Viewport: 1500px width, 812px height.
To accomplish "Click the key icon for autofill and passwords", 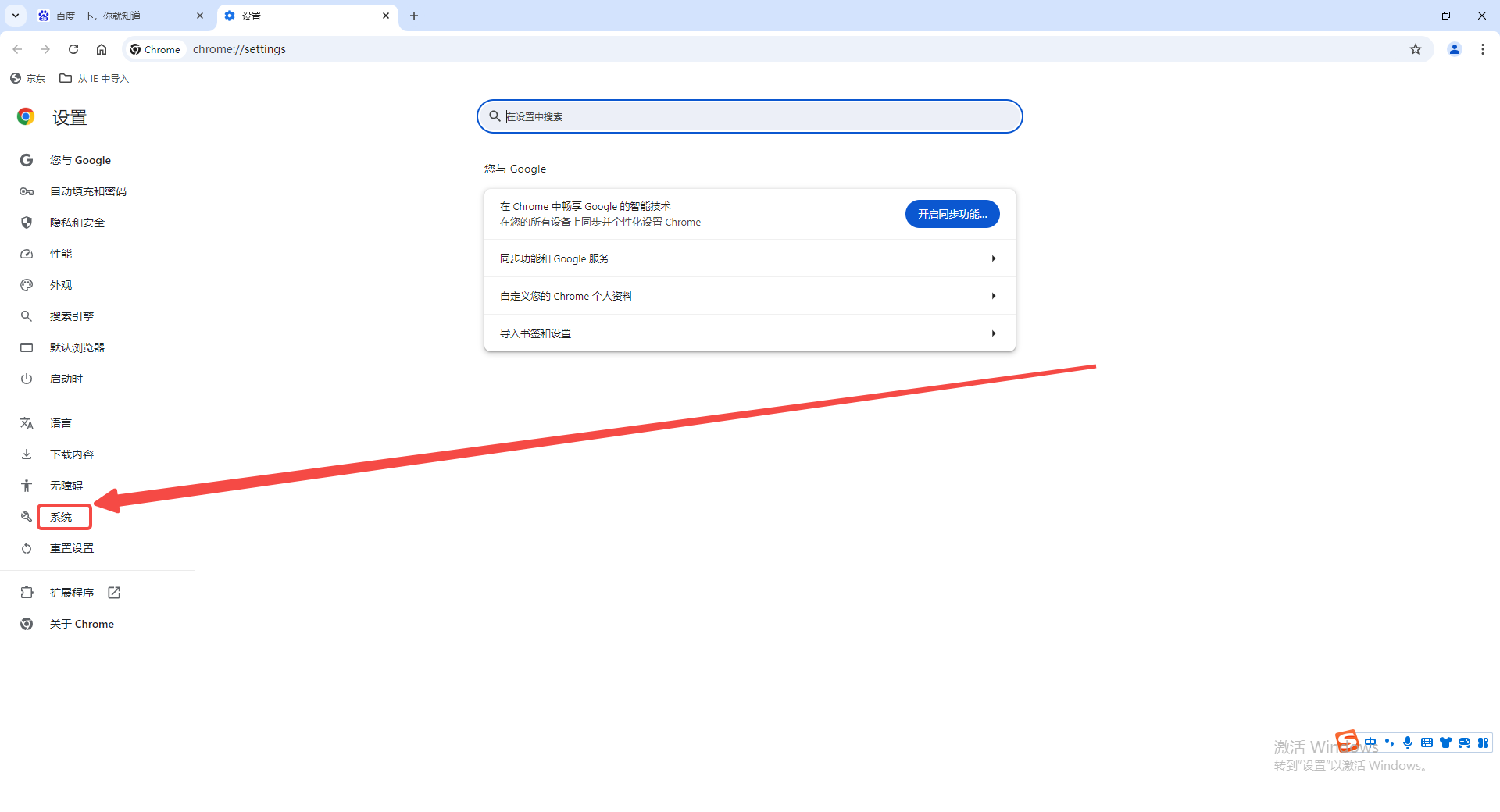I will pos(27,191).
